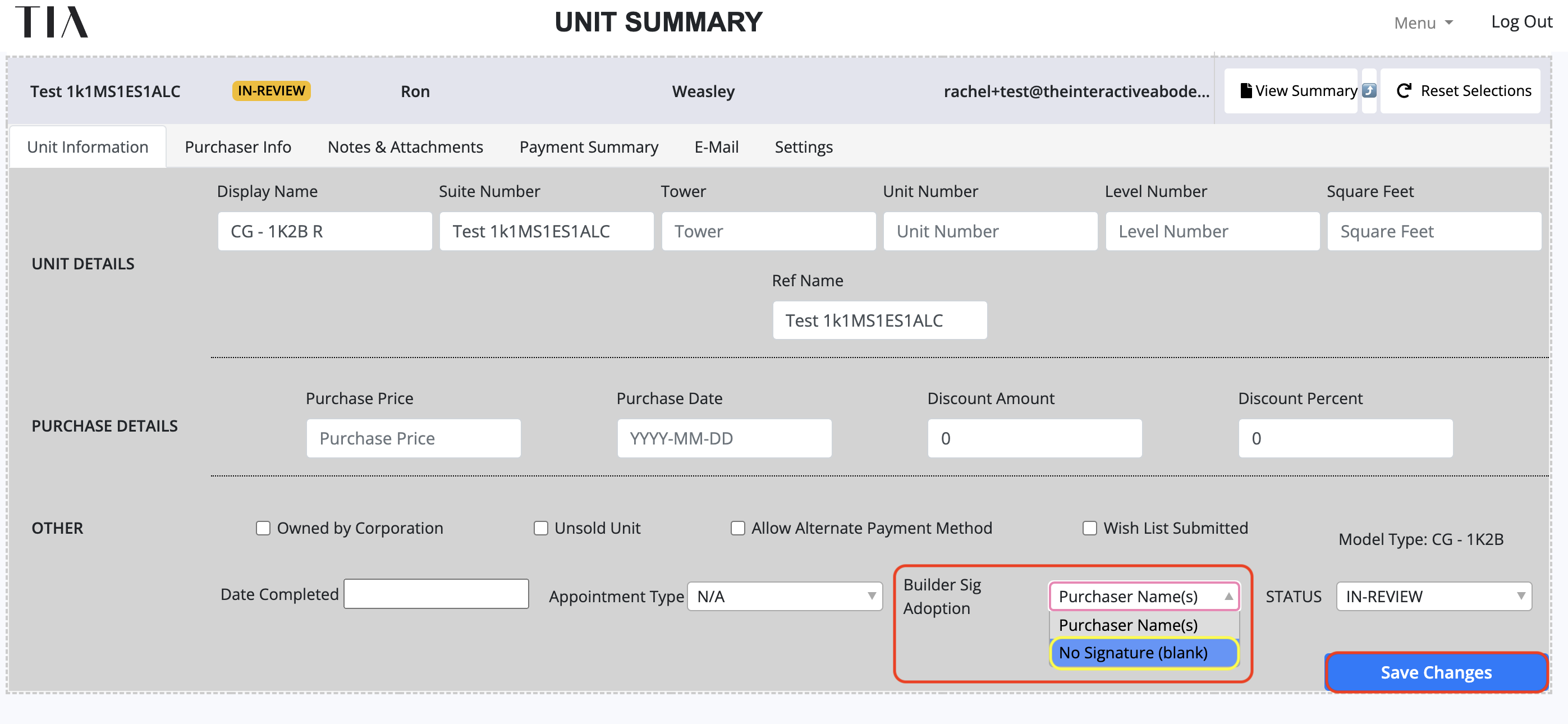Focus the Square Feet field
This screenshot has width=1568, height=724.
1434,231
